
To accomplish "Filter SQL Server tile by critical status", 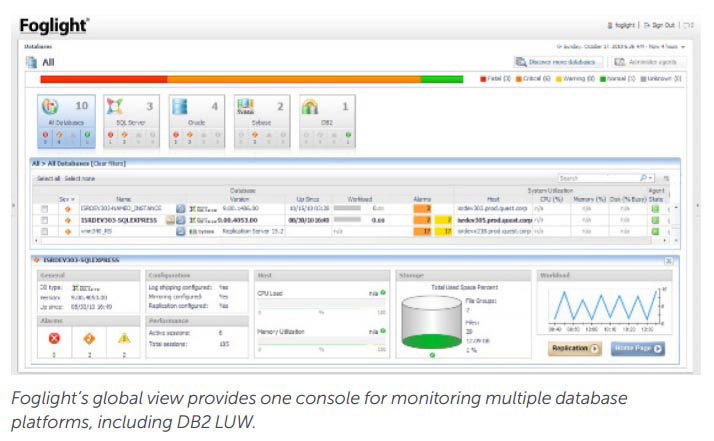I will (x=124, y=135).
